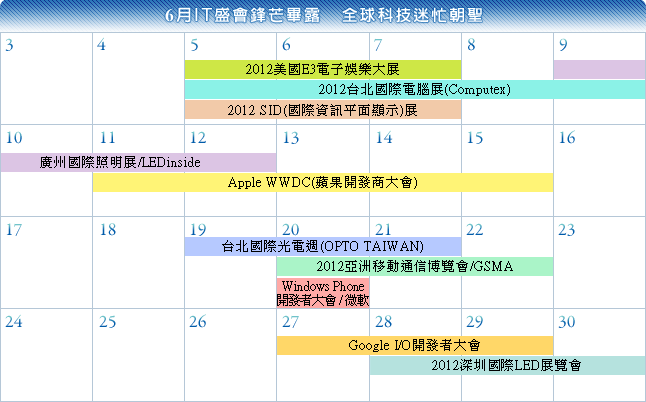646x402 pixels.
Task: Click the 2012深圳國際LED展覽會 event bar
Action: click(x=506, y=365)
